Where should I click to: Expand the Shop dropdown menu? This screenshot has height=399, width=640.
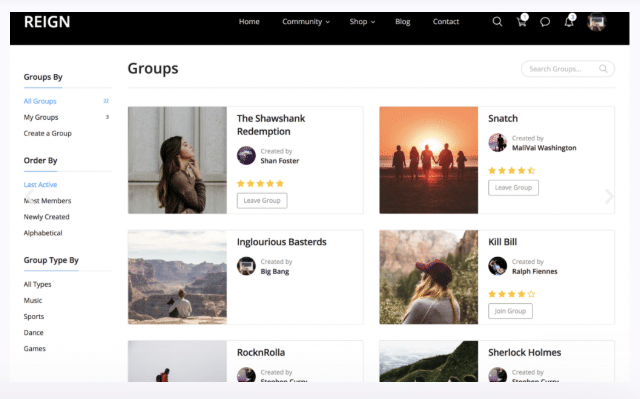click(362, 22)
